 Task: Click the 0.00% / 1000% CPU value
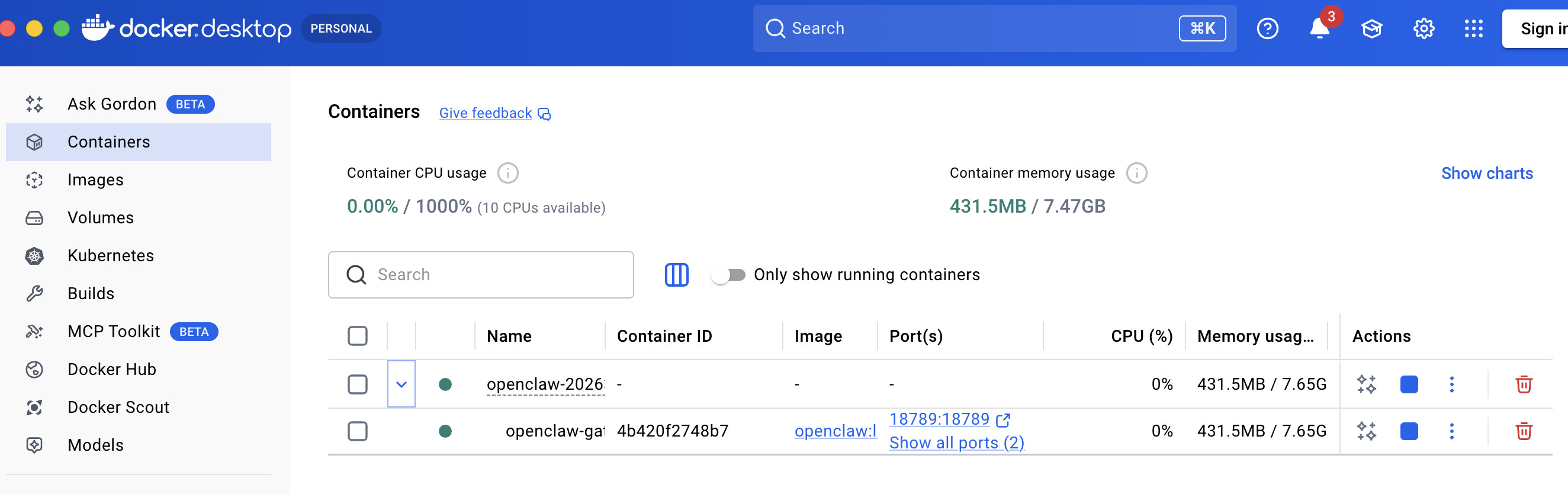[x=409, y=207]
